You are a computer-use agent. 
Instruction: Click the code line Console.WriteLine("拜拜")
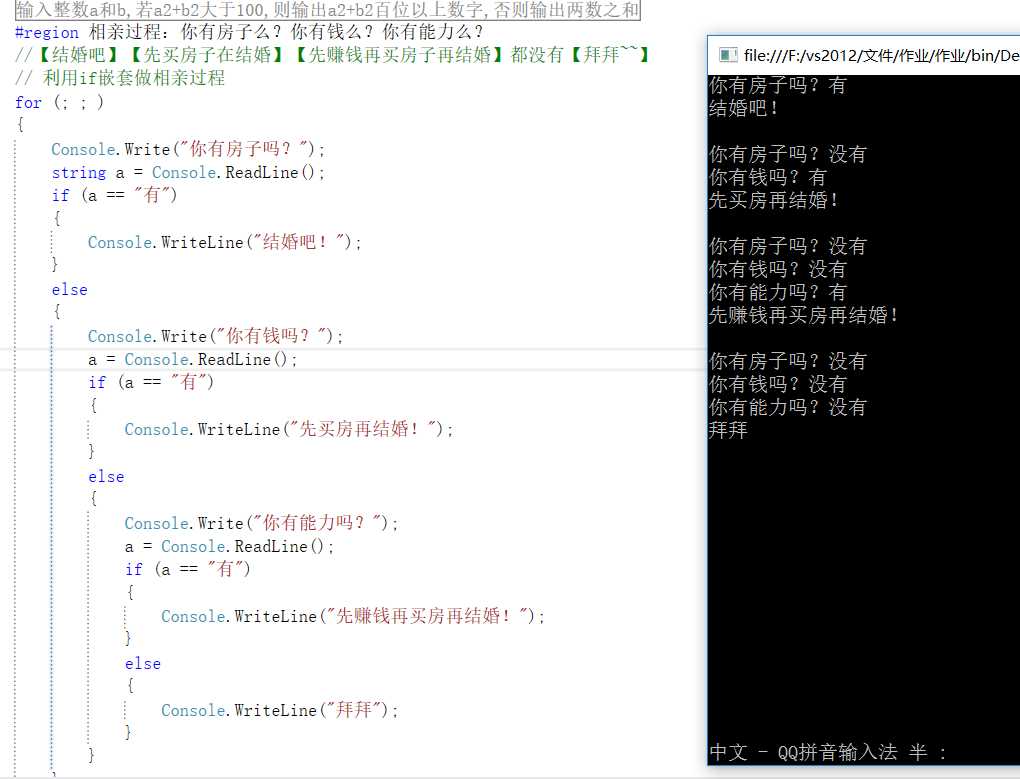279,709
